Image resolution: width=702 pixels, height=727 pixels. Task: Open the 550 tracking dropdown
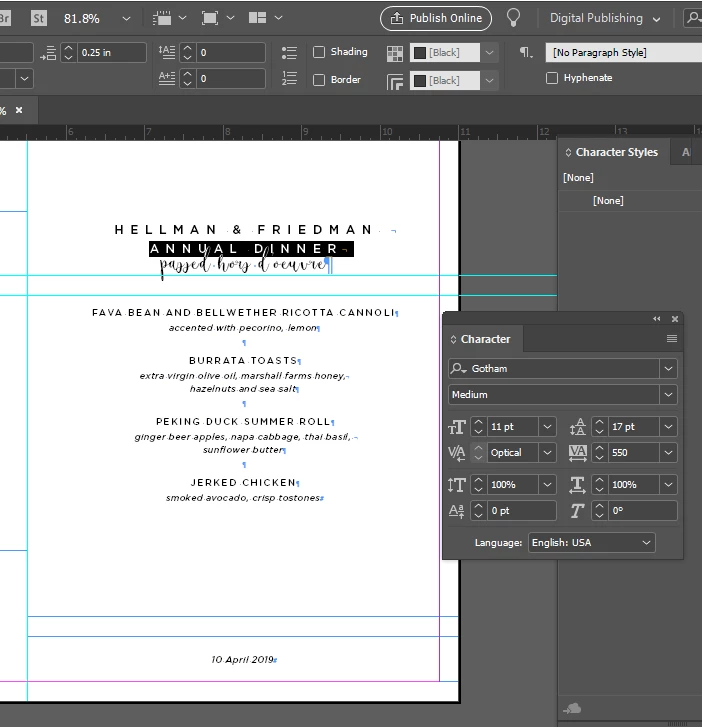coord(668,453)
